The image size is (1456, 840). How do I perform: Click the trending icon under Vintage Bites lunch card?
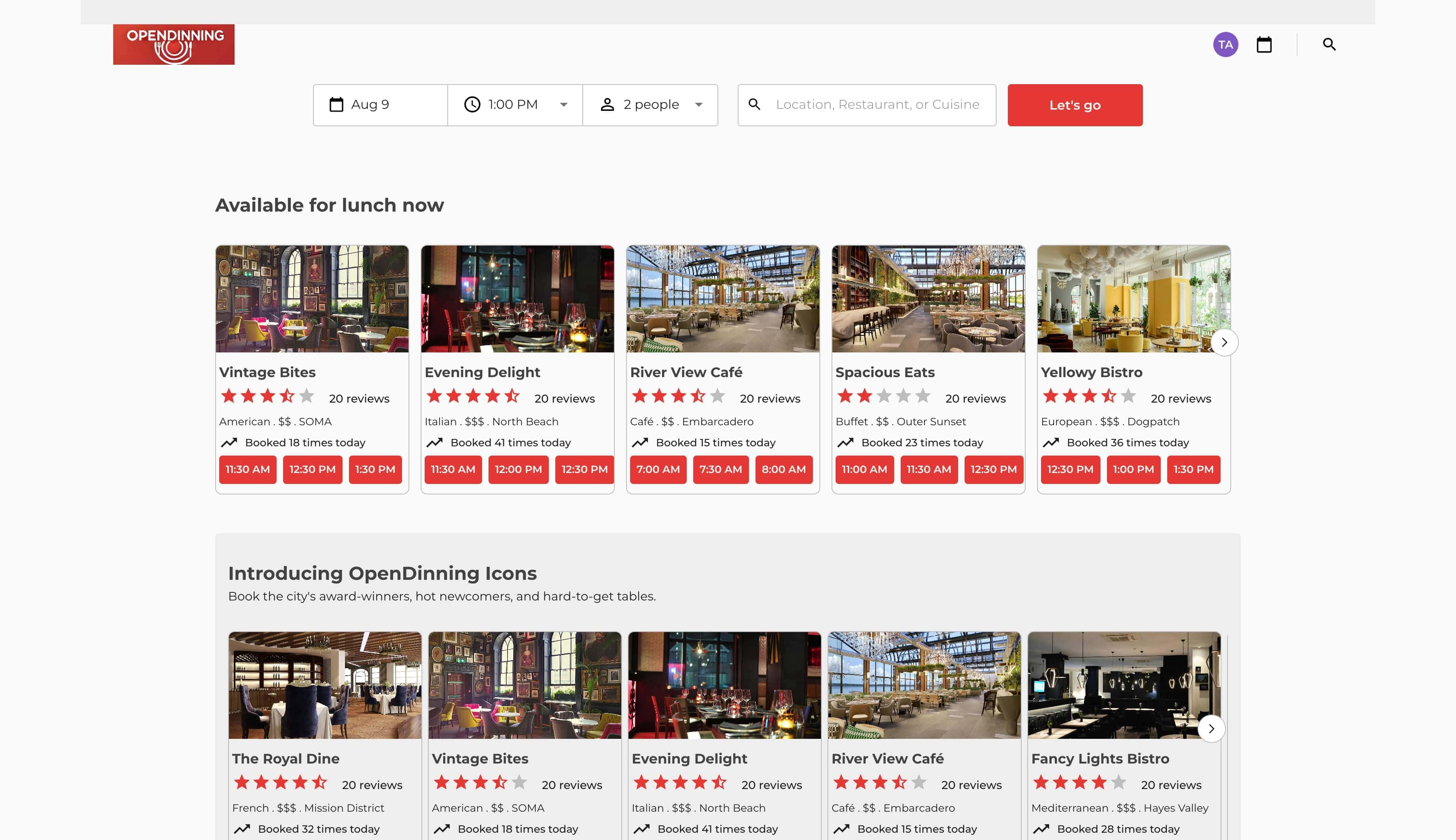229,443
